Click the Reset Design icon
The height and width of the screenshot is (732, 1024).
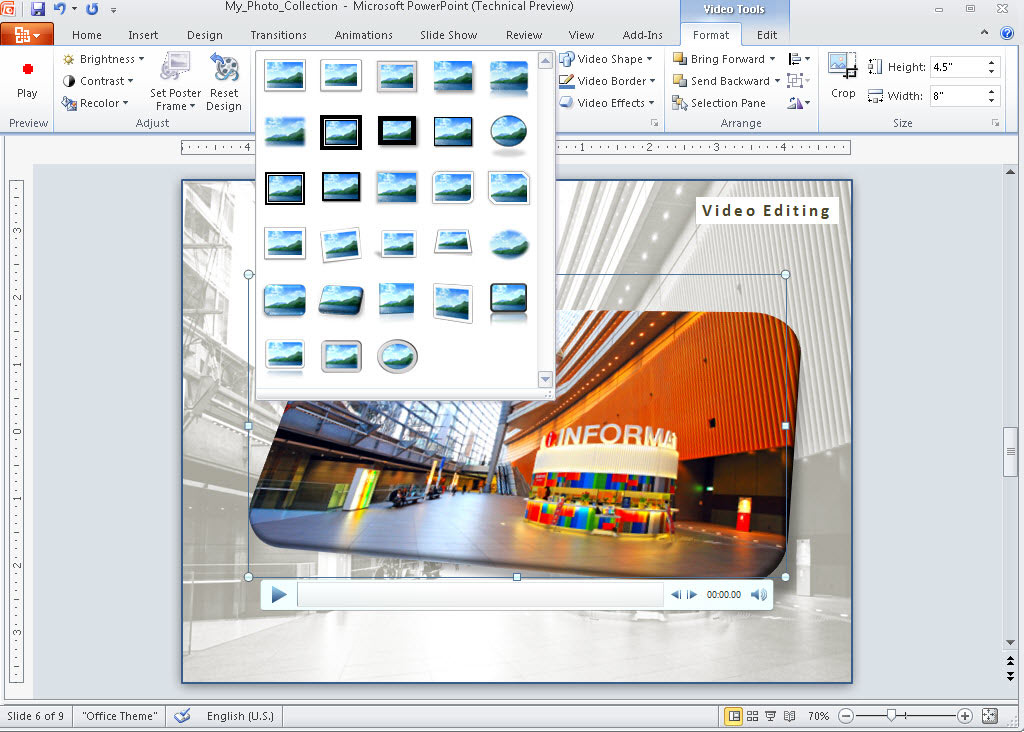224,82
